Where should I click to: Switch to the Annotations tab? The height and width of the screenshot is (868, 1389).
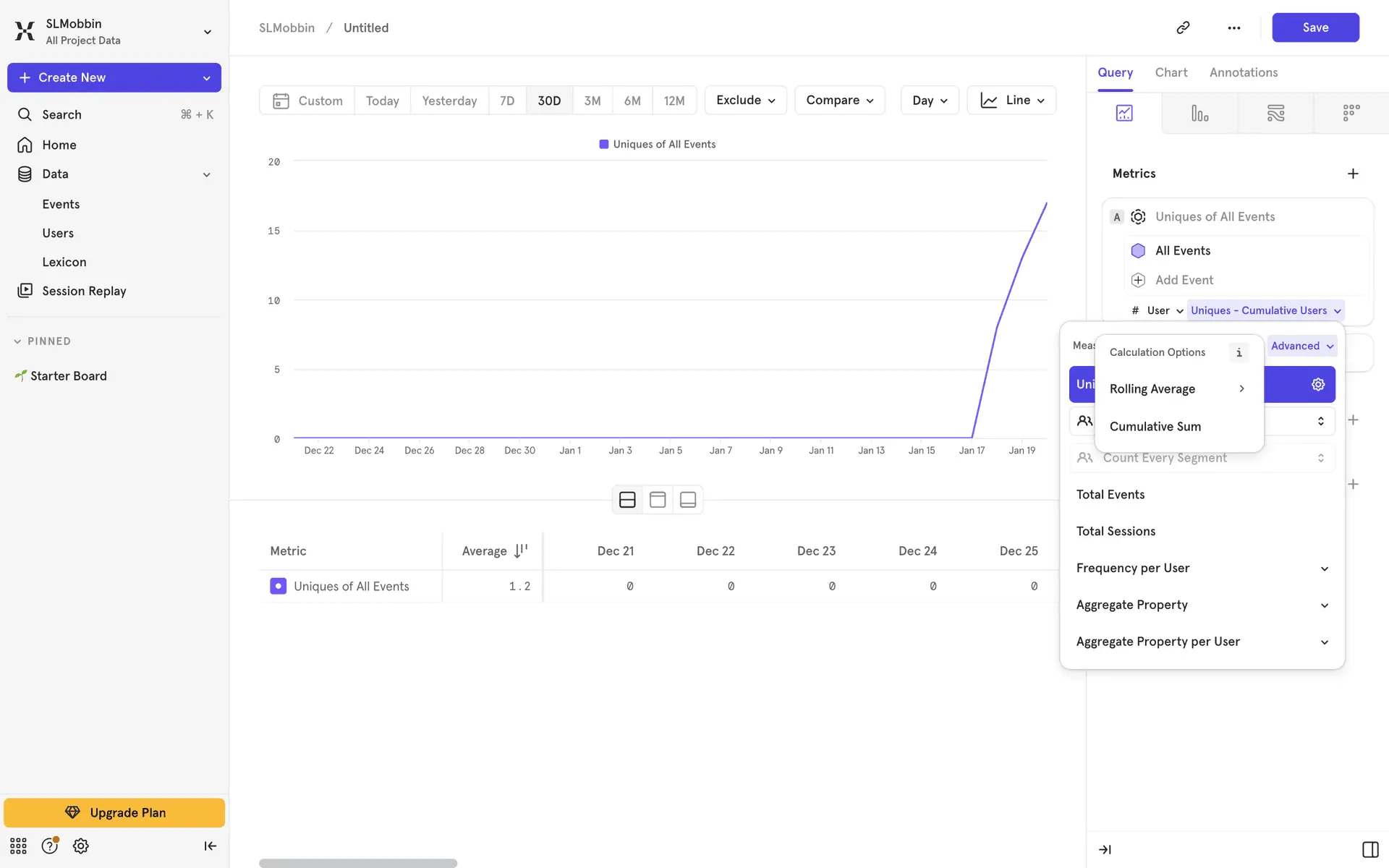pyautogui.click(x=1243, y=72)
